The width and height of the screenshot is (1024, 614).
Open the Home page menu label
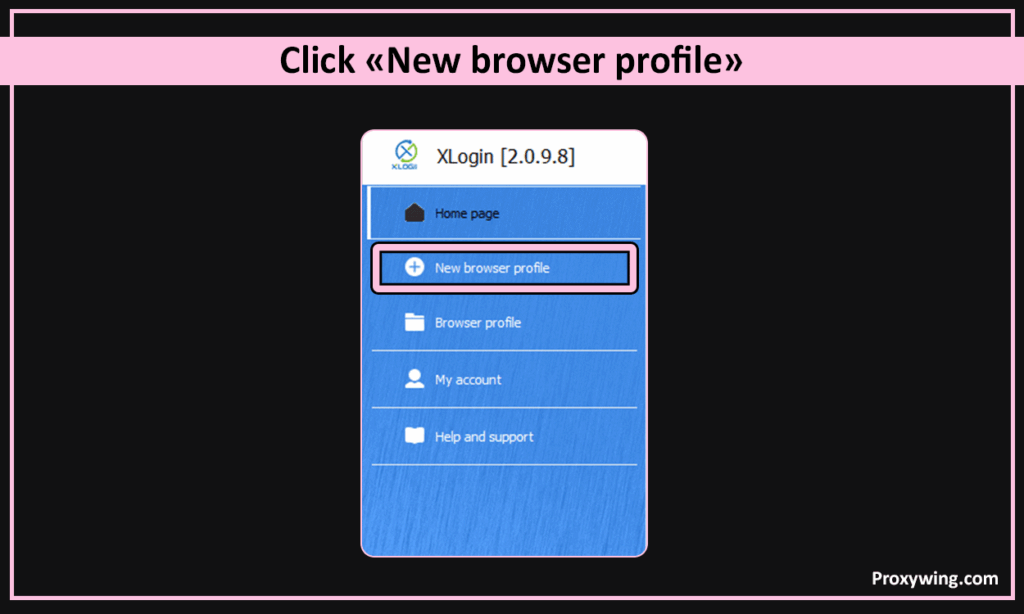point(467,214)
